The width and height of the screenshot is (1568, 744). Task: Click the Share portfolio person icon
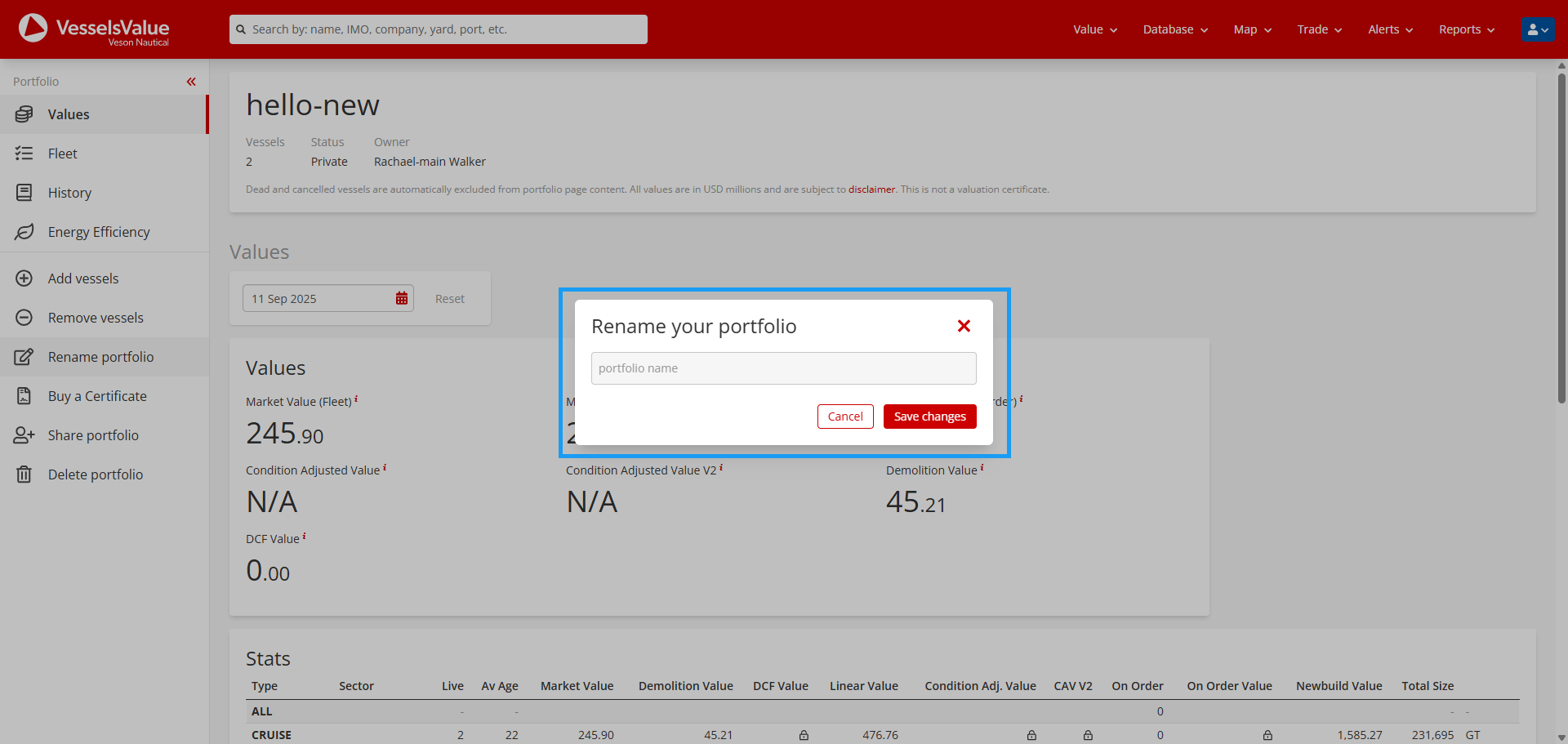pyautogui.click(x=24, y=435)
